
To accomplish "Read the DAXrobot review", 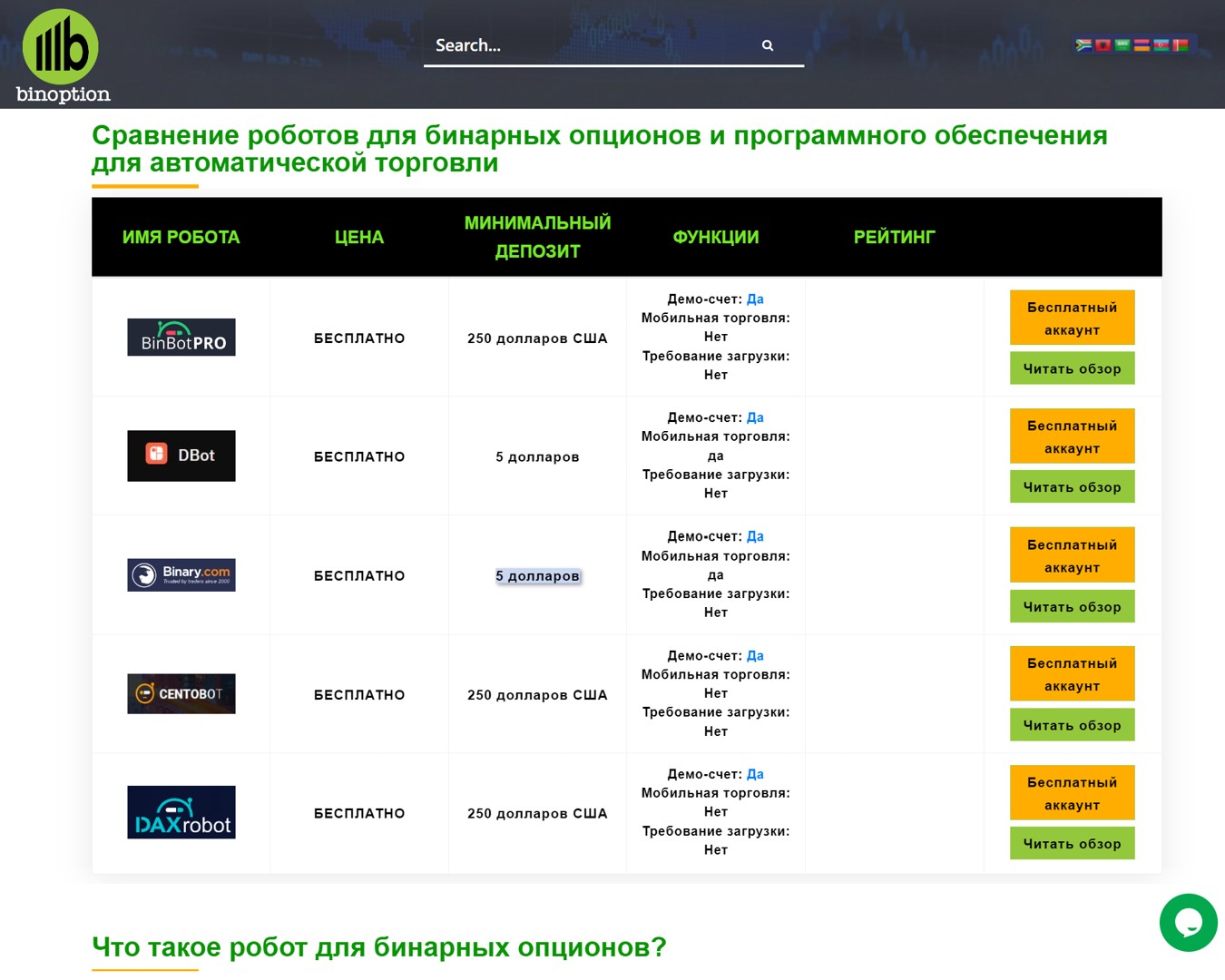I will tap(1073, 844).
